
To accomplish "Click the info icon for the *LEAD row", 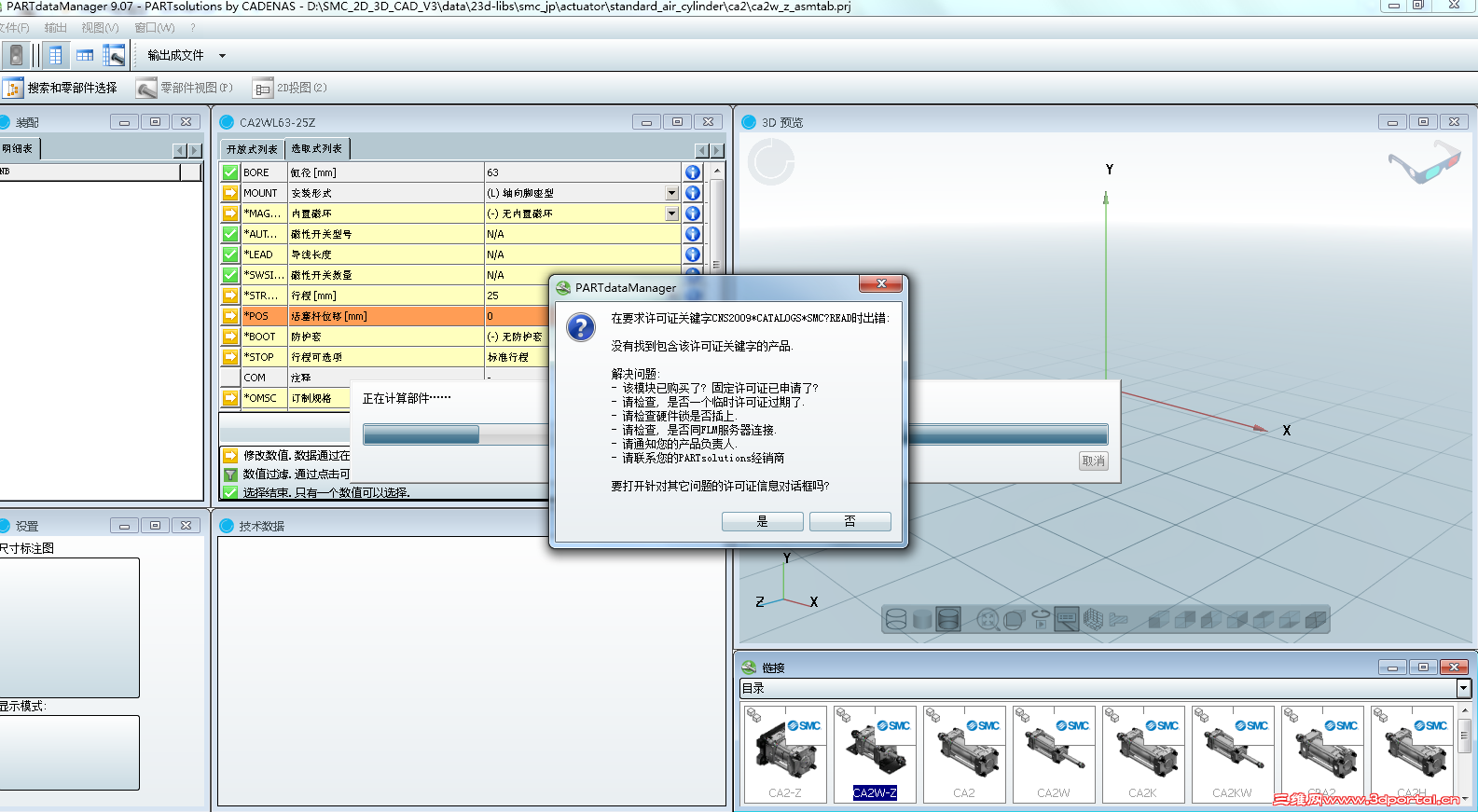I will pos(693,255).
